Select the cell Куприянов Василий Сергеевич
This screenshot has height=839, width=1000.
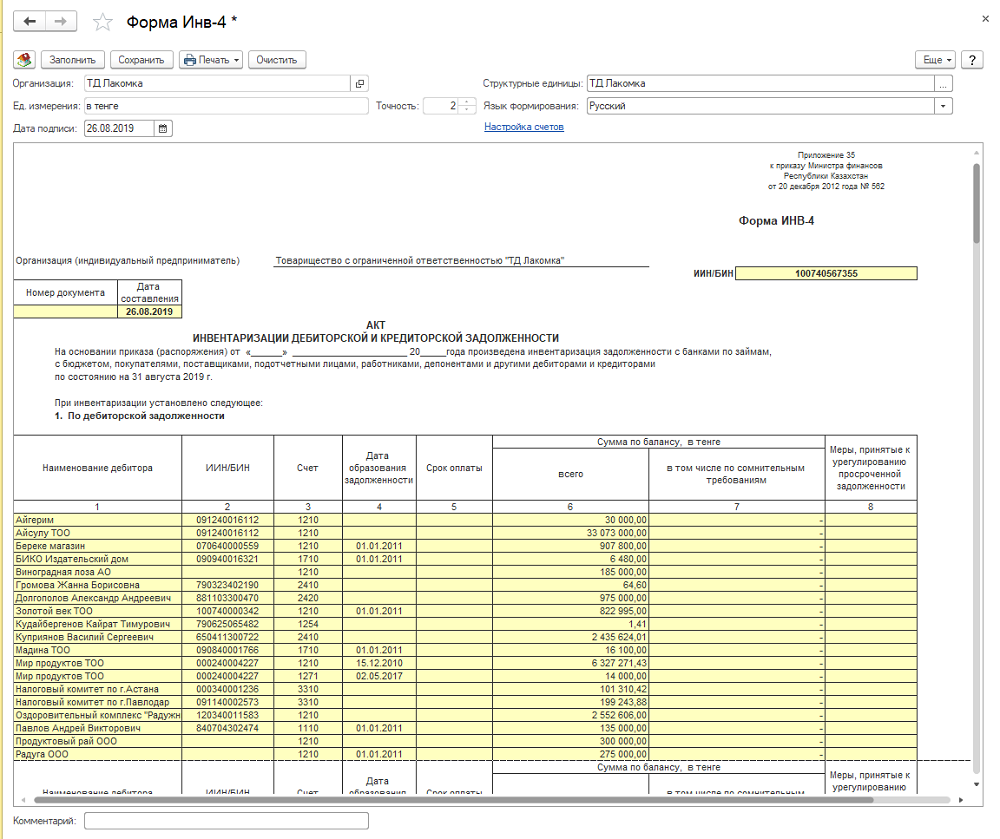pyautogui.click(x=98, y=637)
